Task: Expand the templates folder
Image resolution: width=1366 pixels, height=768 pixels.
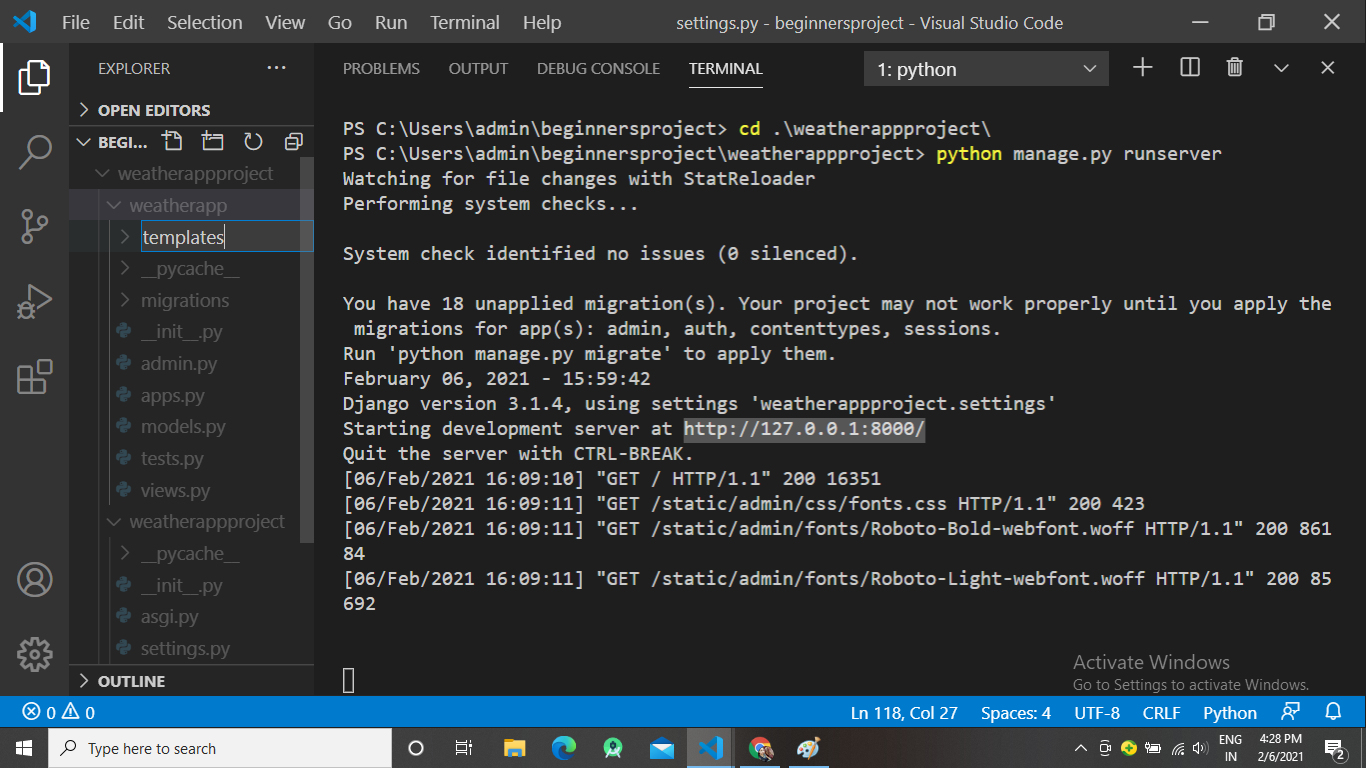Action: (124, 237)
